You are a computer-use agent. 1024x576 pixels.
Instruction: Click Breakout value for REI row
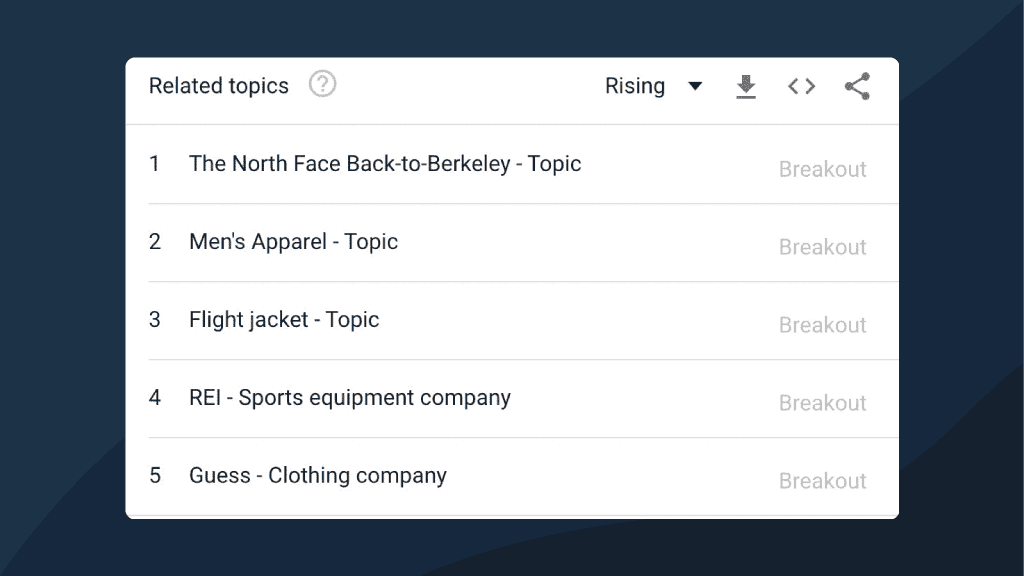click(x=822, y=403)
